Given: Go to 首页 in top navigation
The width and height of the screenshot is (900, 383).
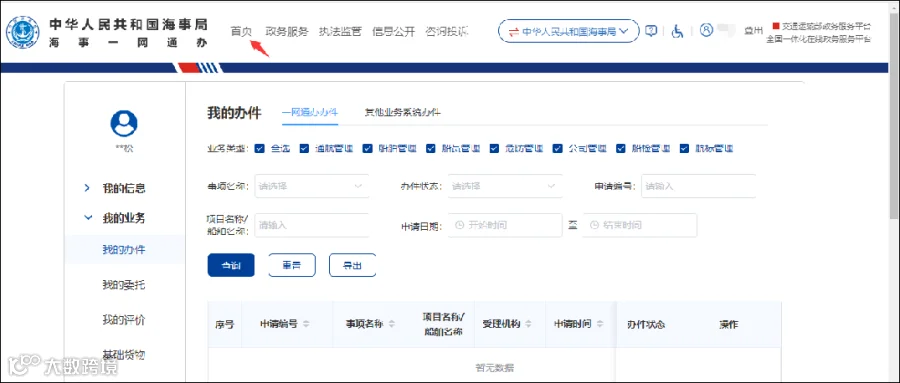Looking at the screenshot, I should (241, 31).
